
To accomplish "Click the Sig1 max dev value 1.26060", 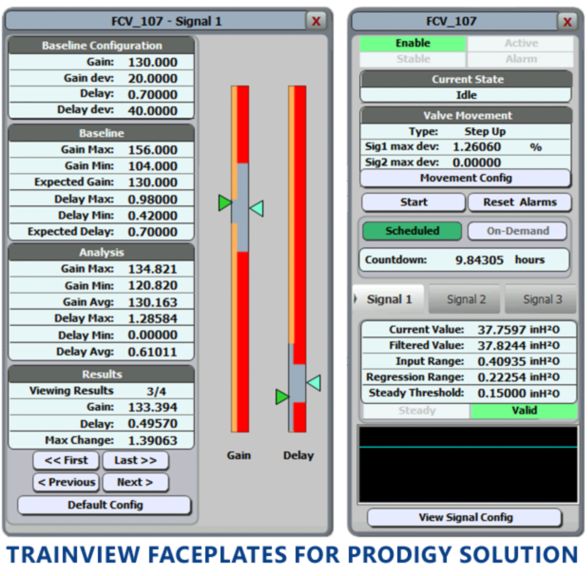I will 477,147.
